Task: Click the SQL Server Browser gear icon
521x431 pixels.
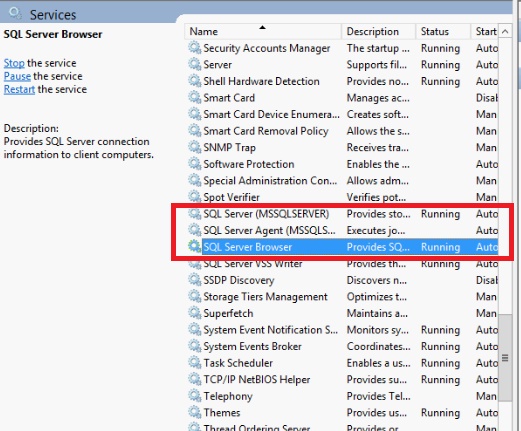Action: click(x=195, y=247)
